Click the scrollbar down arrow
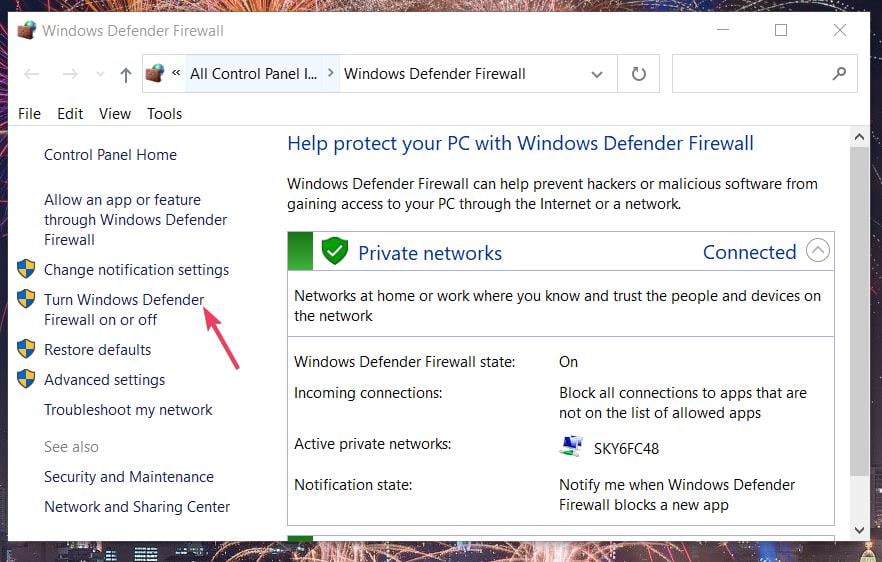Screen dimensions: 882x562 coord(859,529)
